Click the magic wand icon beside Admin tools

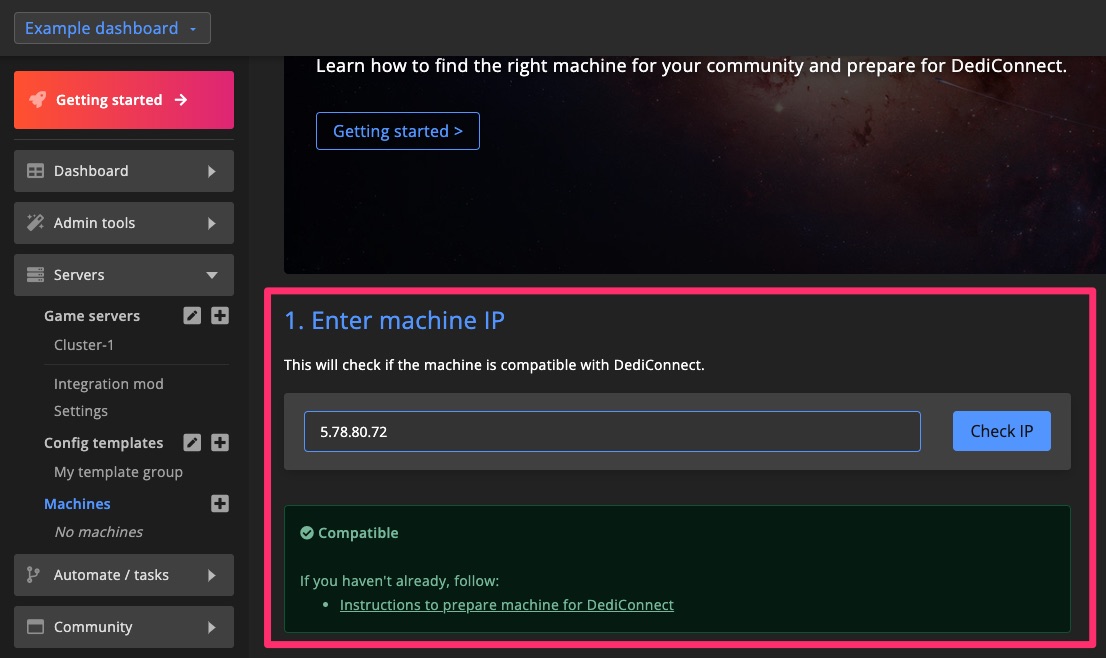click(x=33, y=222)
